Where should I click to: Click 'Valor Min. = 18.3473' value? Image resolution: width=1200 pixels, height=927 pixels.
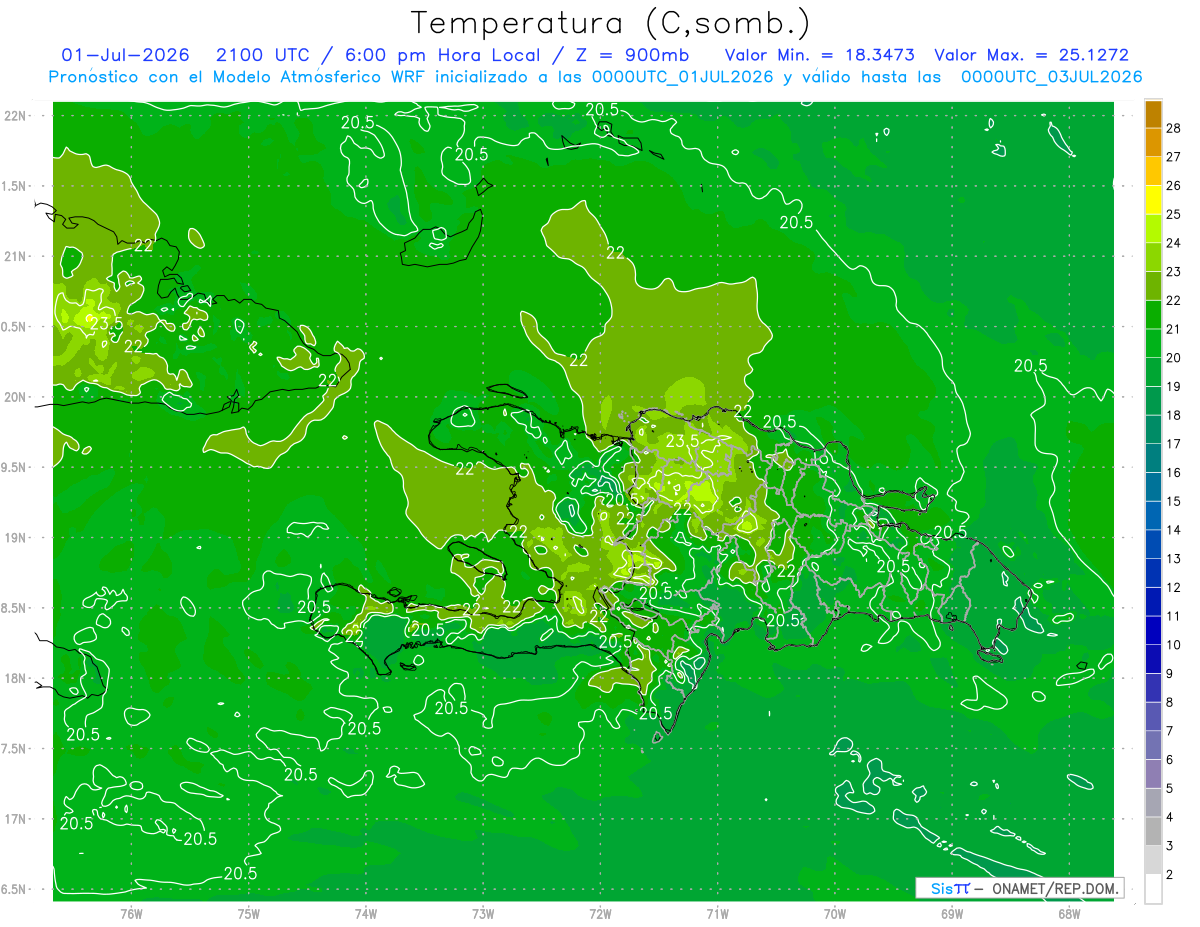(x=819, y=55)
